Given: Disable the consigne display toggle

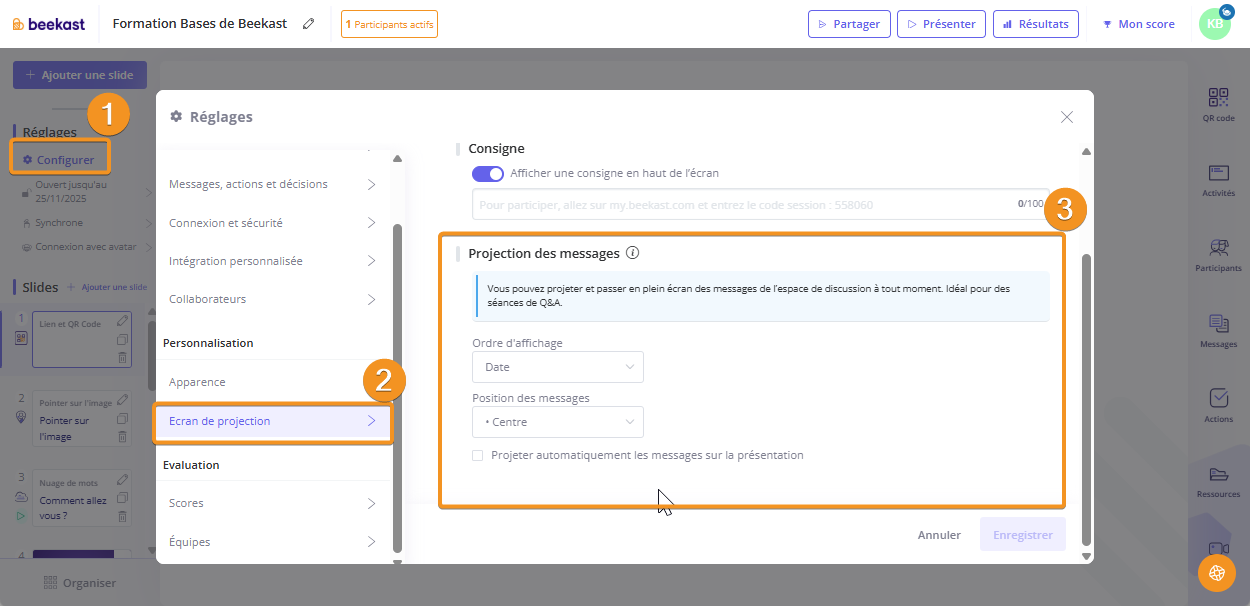Looking at the screenshot, I should (488, 173).
